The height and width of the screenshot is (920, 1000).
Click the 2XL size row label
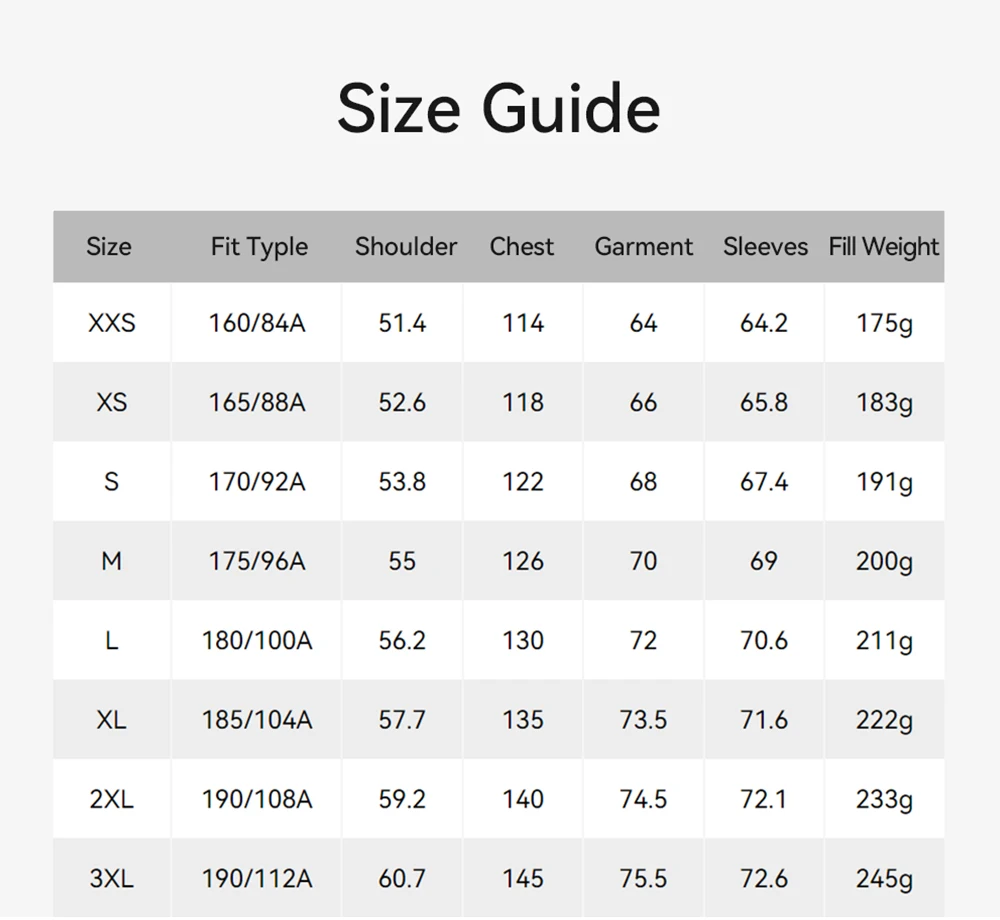point(112,800)
